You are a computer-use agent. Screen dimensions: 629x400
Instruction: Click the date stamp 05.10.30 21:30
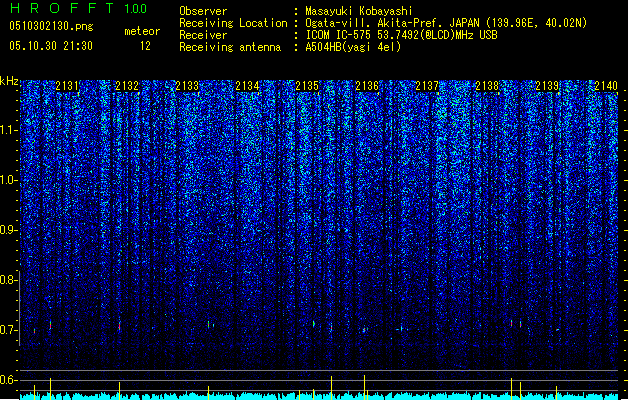click(51, 46)
